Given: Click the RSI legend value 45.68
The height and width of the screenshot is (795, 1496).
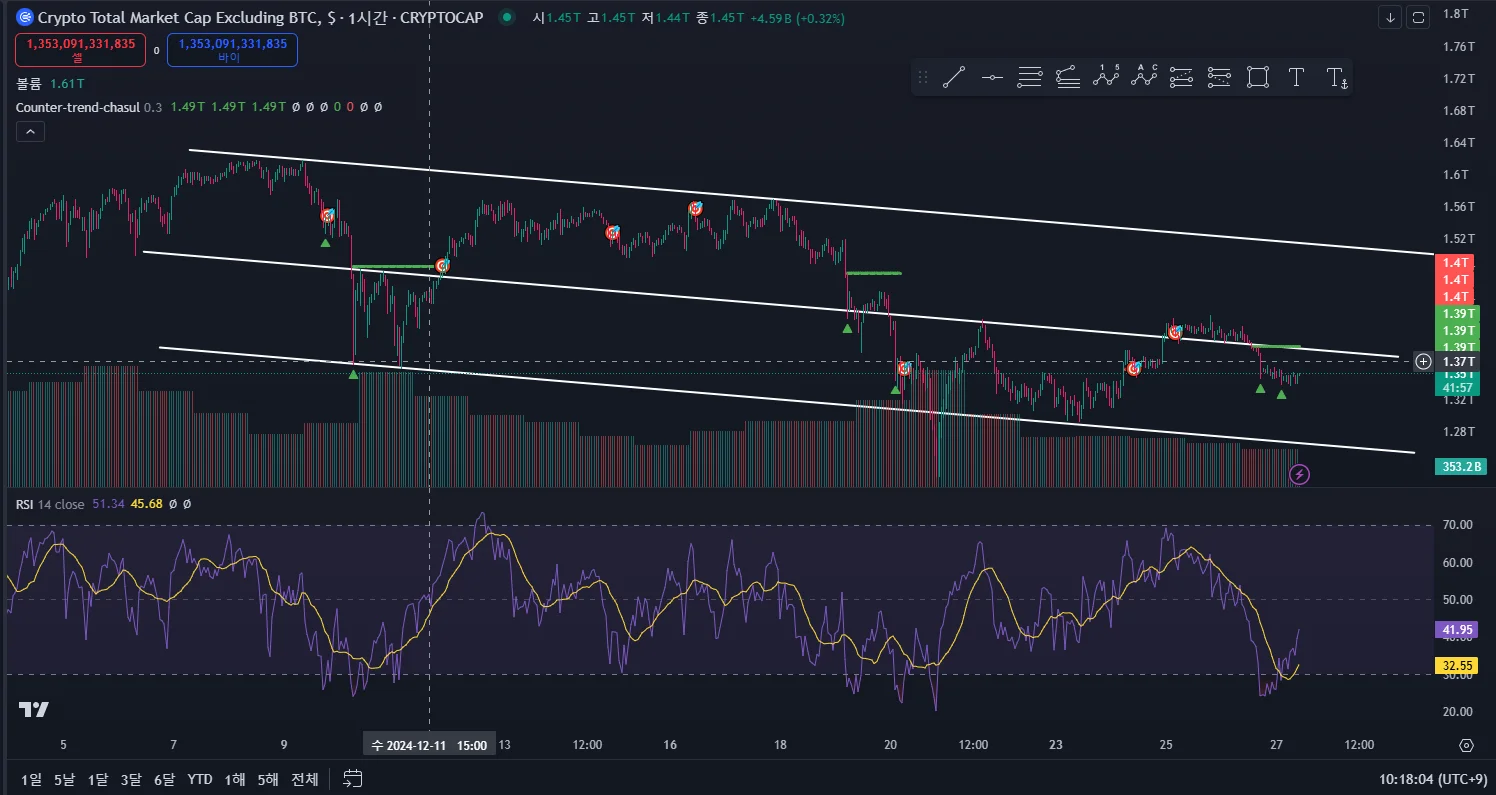Looking at the screenshot, I should pos(147,504).
